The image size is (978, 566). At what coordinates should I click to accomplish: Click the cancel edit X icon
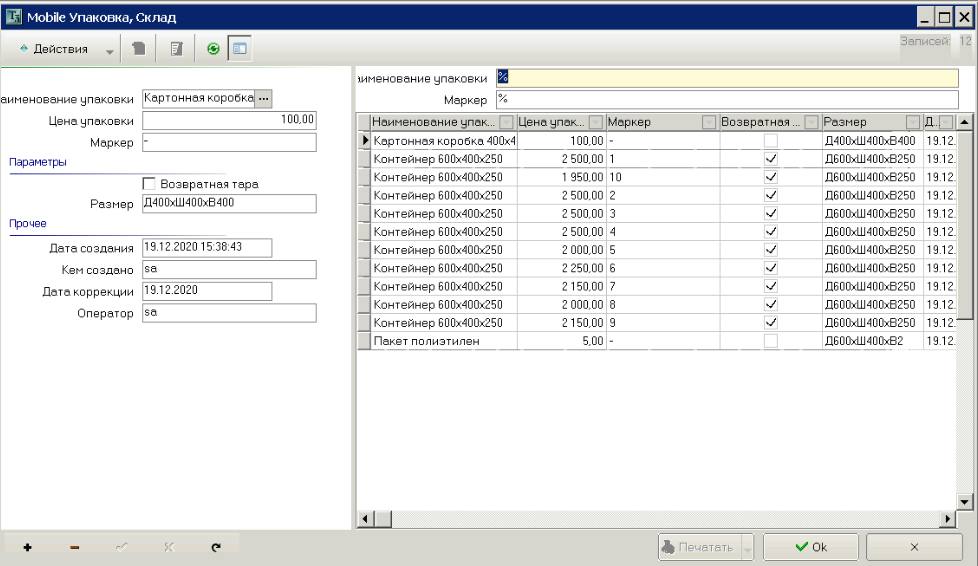(169, 547)
